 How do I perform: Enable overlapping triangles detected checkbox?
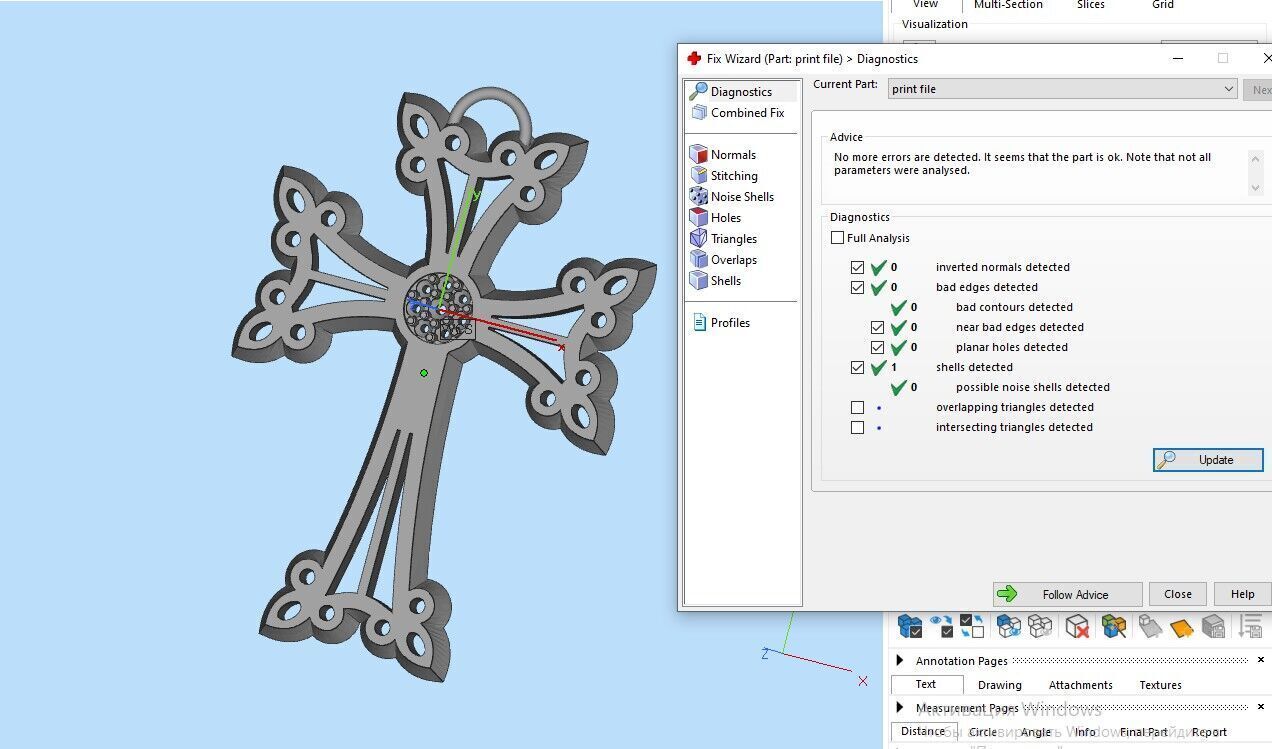click(857, 407)
